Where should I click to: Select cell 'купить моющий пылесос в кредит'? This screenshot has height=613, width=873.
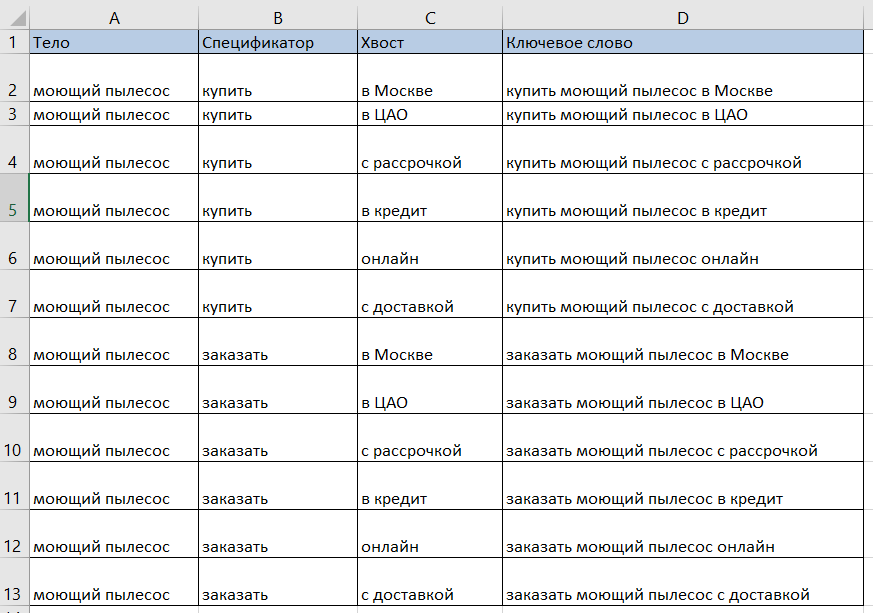(x=683, y=198)
